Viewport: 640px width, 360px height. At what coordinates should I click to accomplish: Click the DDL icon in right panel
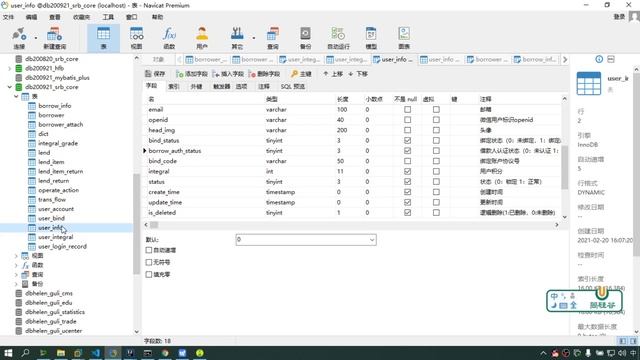click(x=611, y=59)
